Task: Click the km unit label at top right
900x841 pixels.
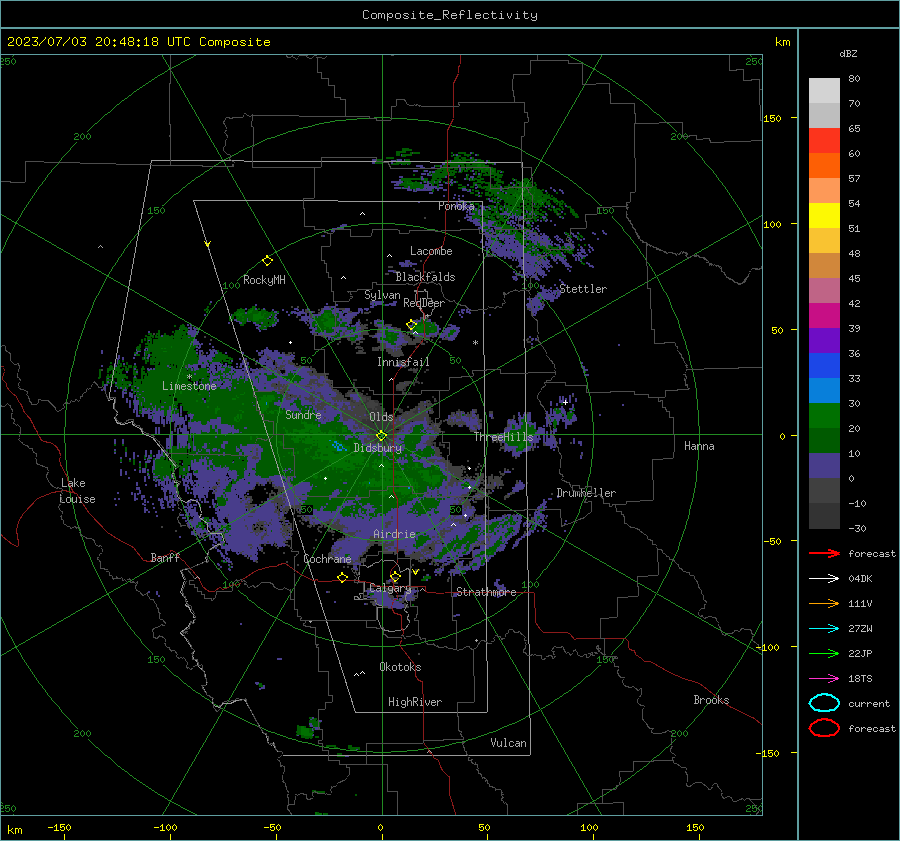Action: click(x=783, y=42)
